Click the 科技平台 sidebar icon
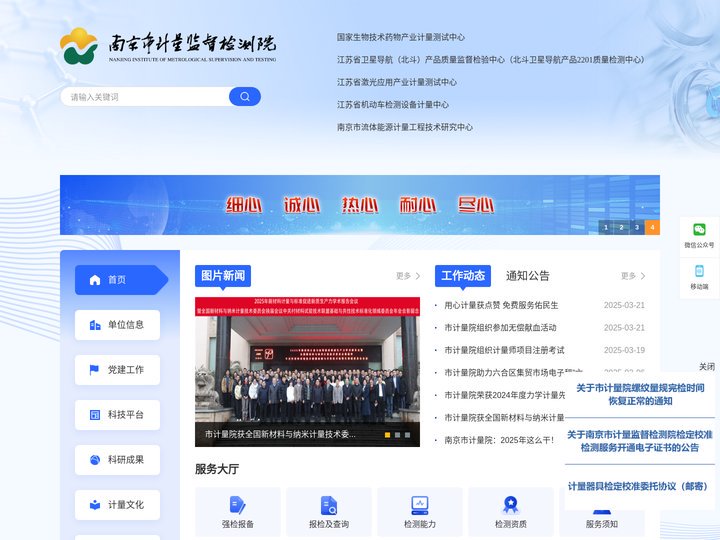 click(95, 415)
